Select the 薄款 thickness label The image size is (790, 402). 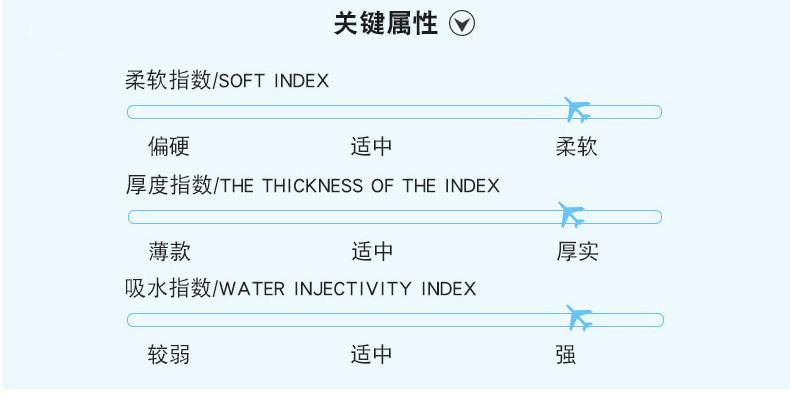click(169, 251)
